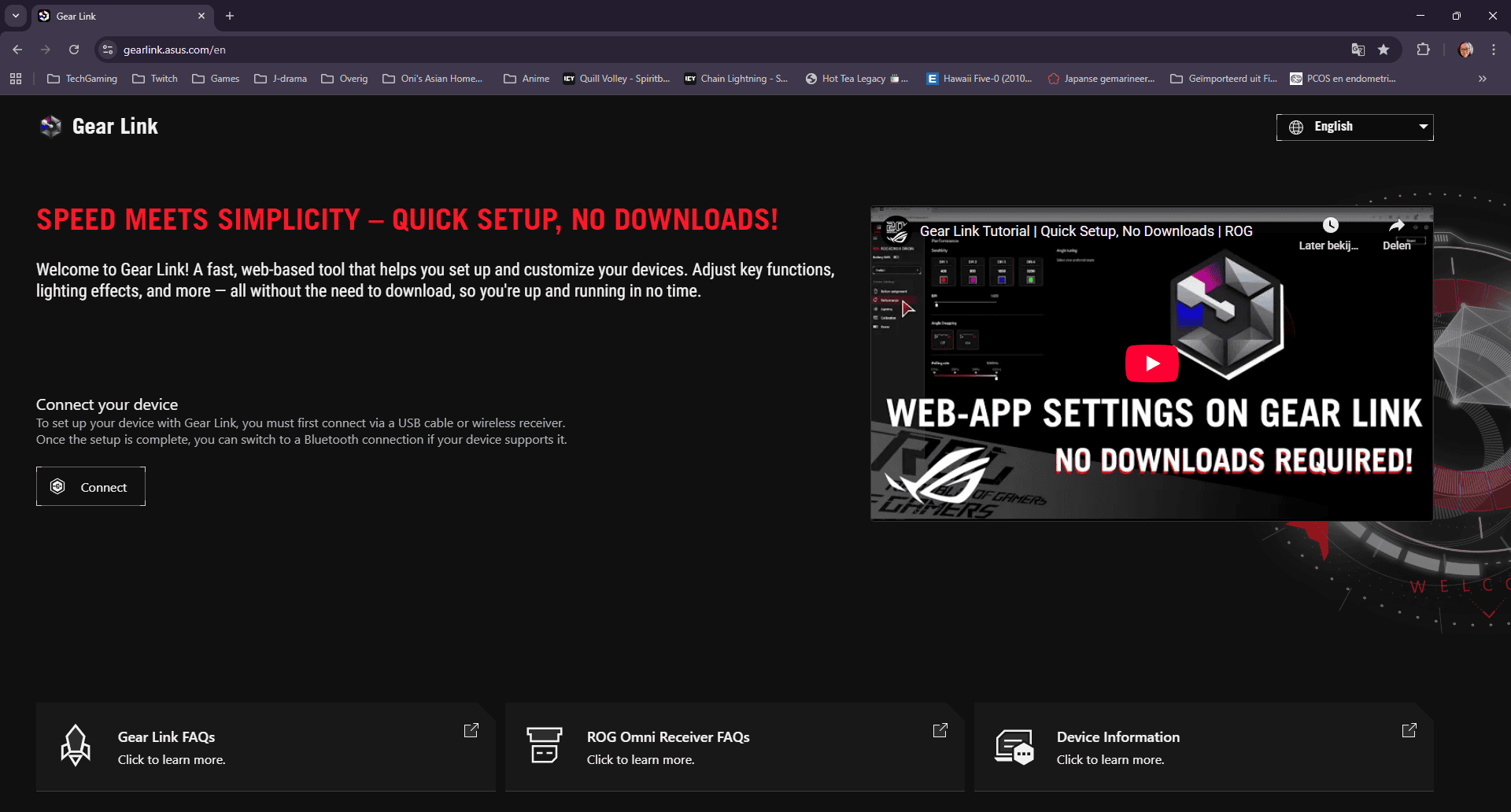Click the video Share arrow icon
The image size is (1511, 812).
click(1396, 226)
